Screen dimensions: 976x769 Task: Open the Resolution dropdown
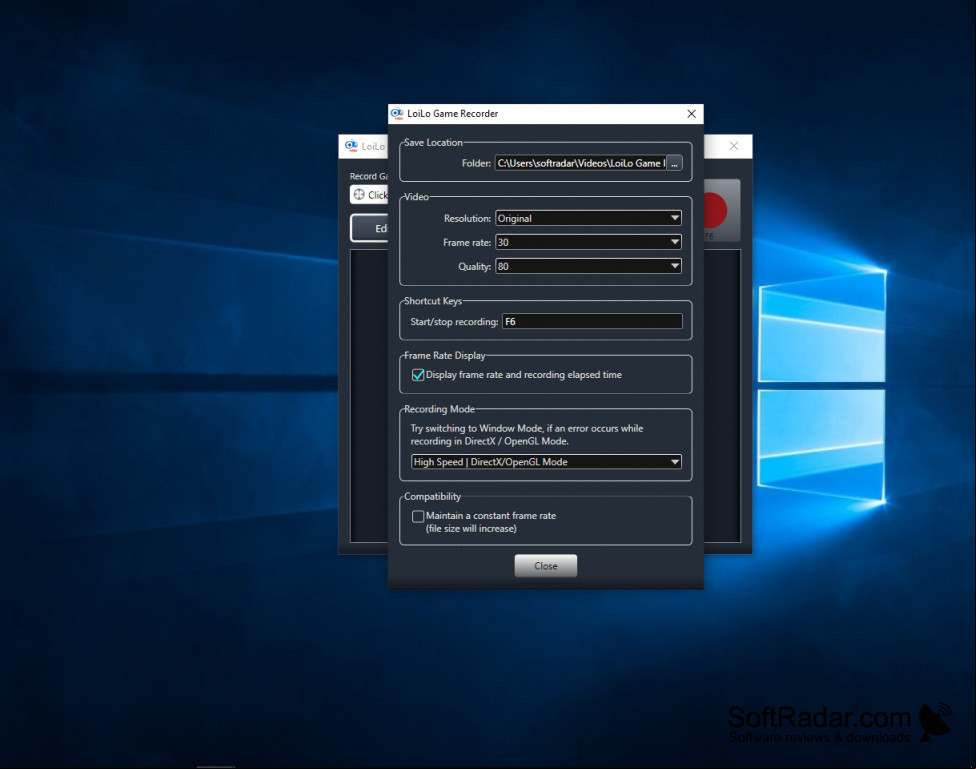coord(588,218)
